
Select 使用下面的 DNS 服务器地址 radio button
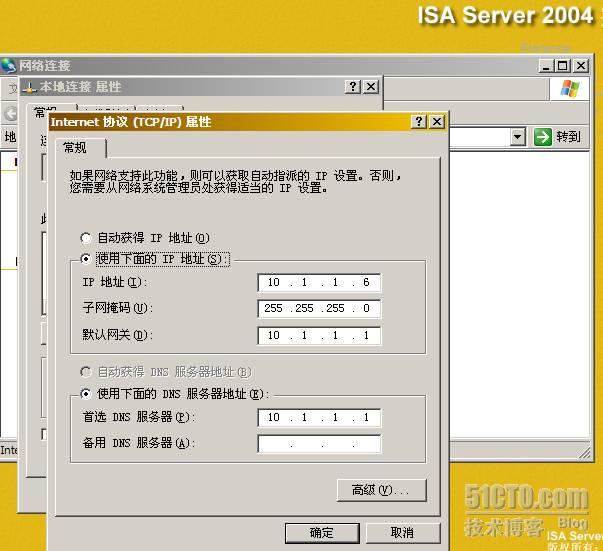coord(86,393)
